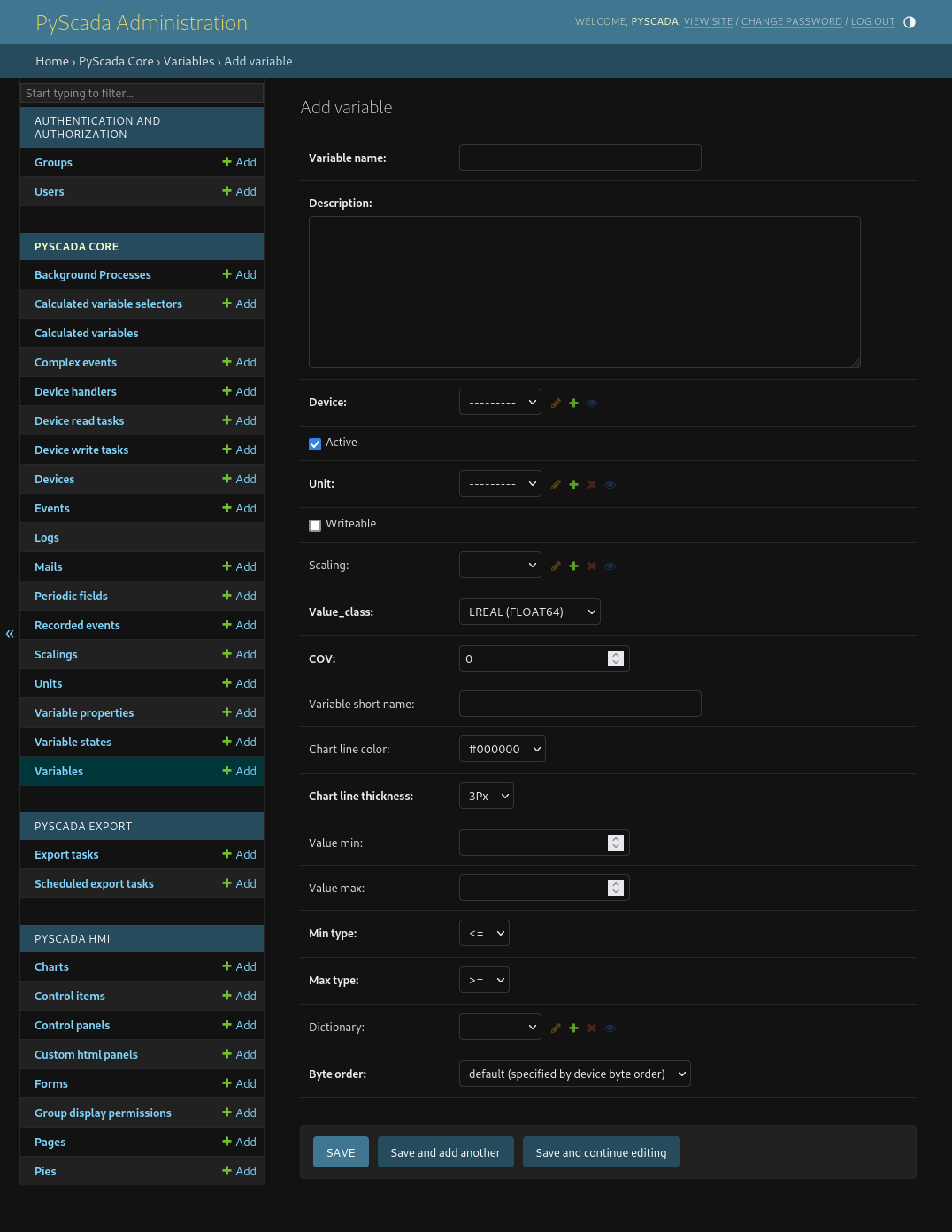
Task: Check the Writeable checkbox
Action: click(315, 526)
